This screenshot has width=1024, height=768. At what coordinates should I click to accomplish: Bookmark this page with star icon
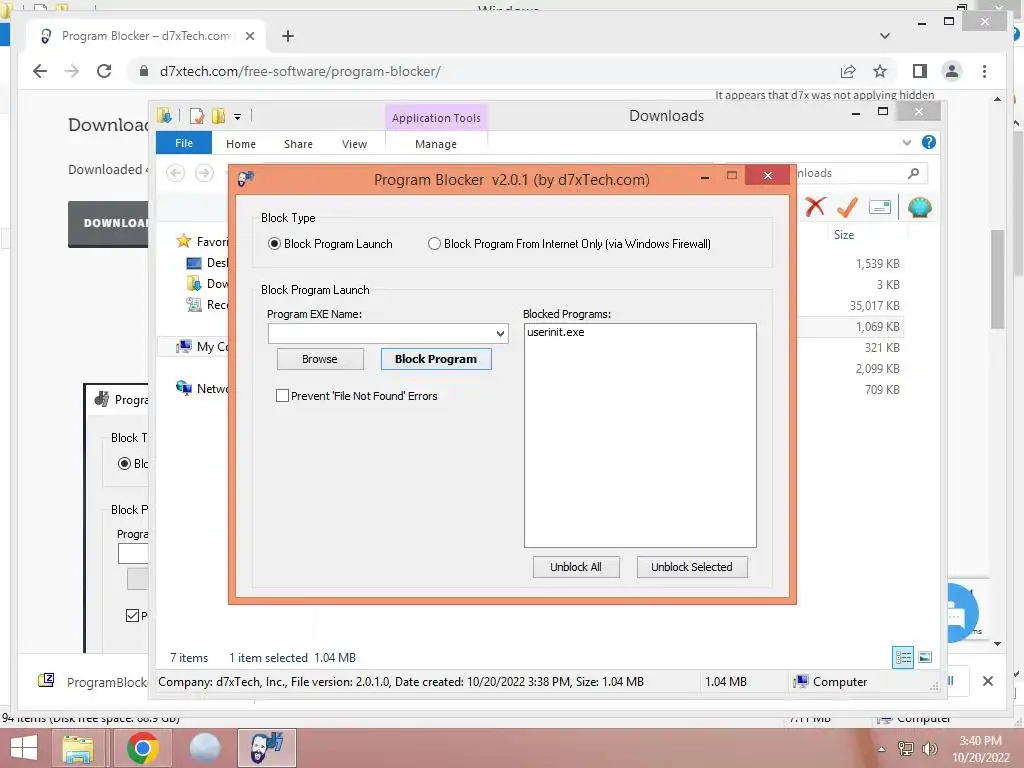click(x=880, y=71)
